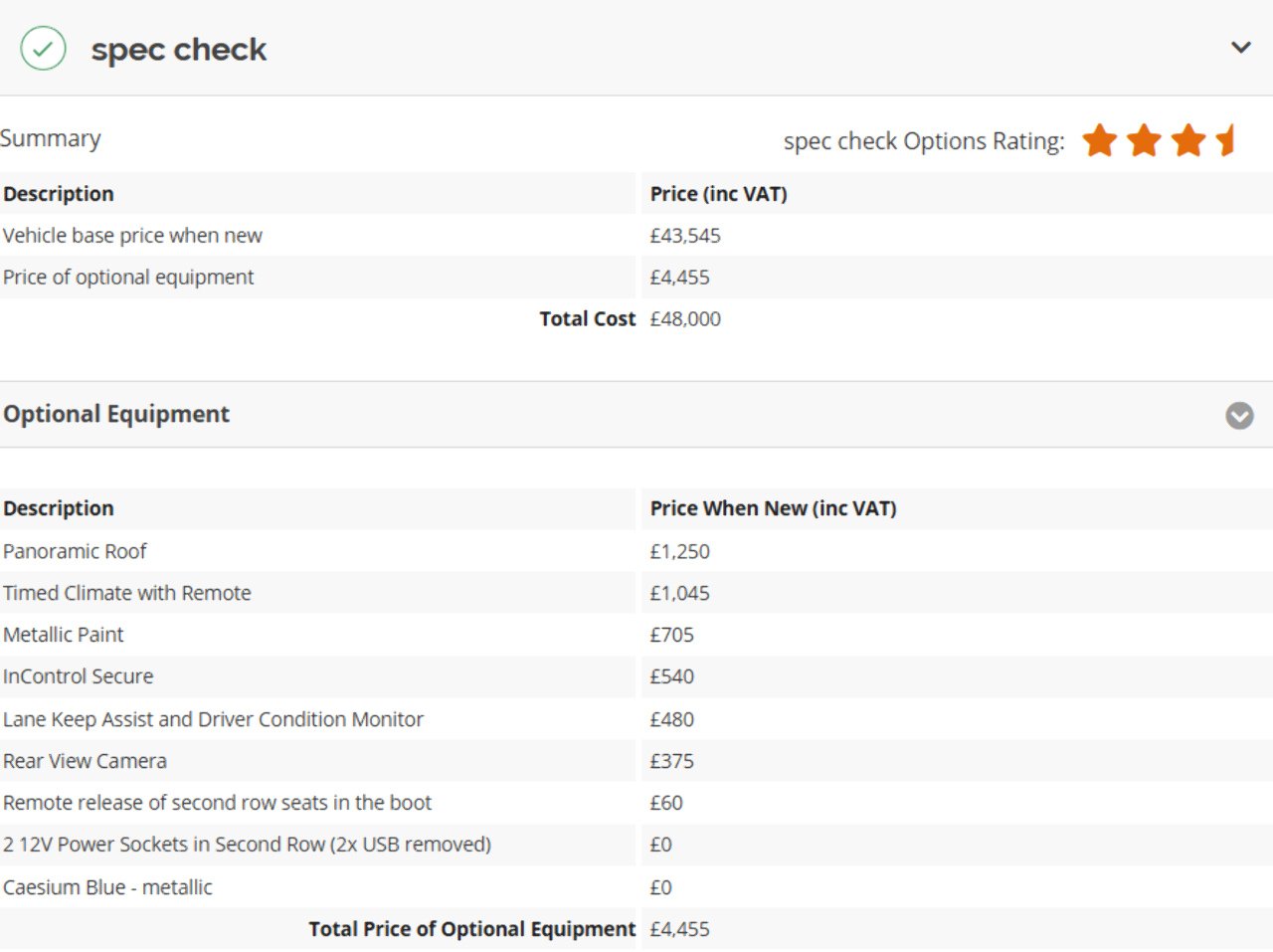Click the Vehicle base price when new row
This screenshot has width=1273, height=952.
(x=636, y=236)
